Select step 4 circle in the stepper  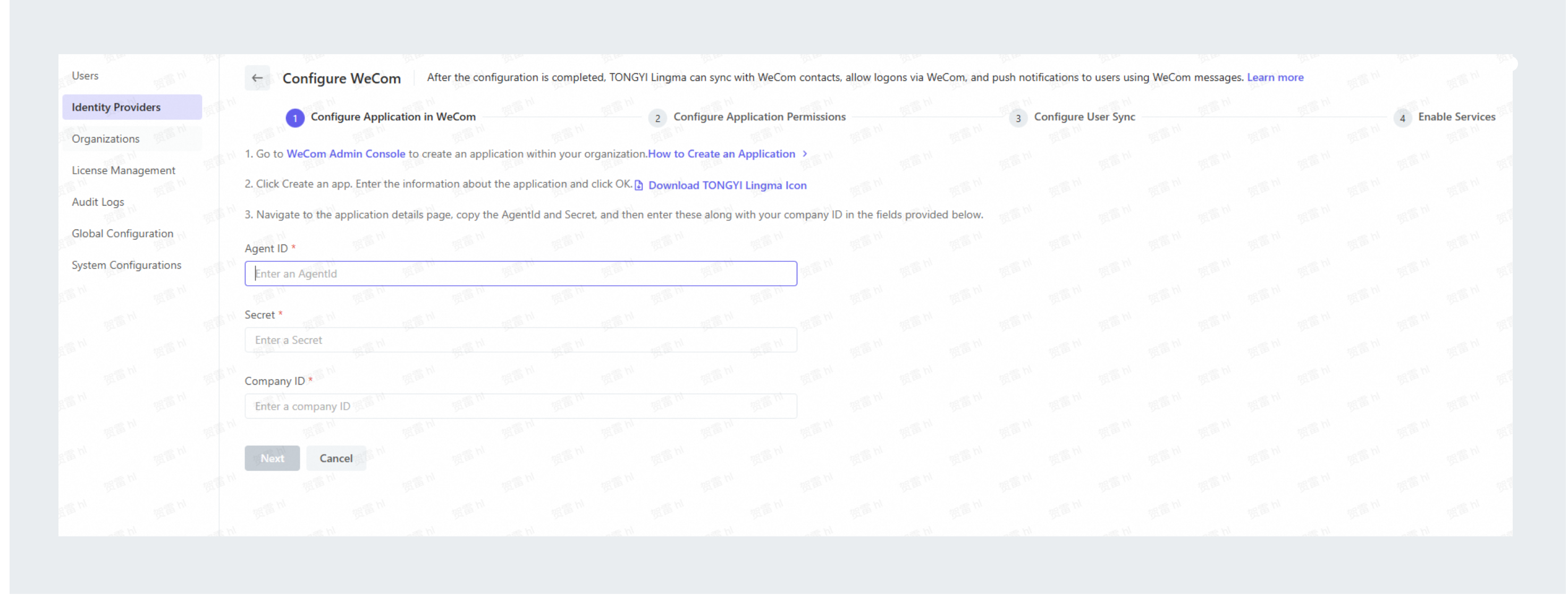point(1403,118)
